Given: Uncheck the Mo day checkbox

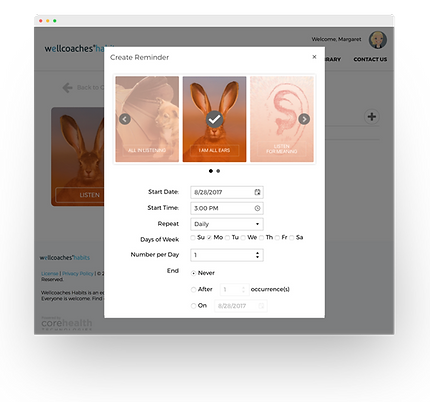Looking at the screenshot, I should (209, 238).
